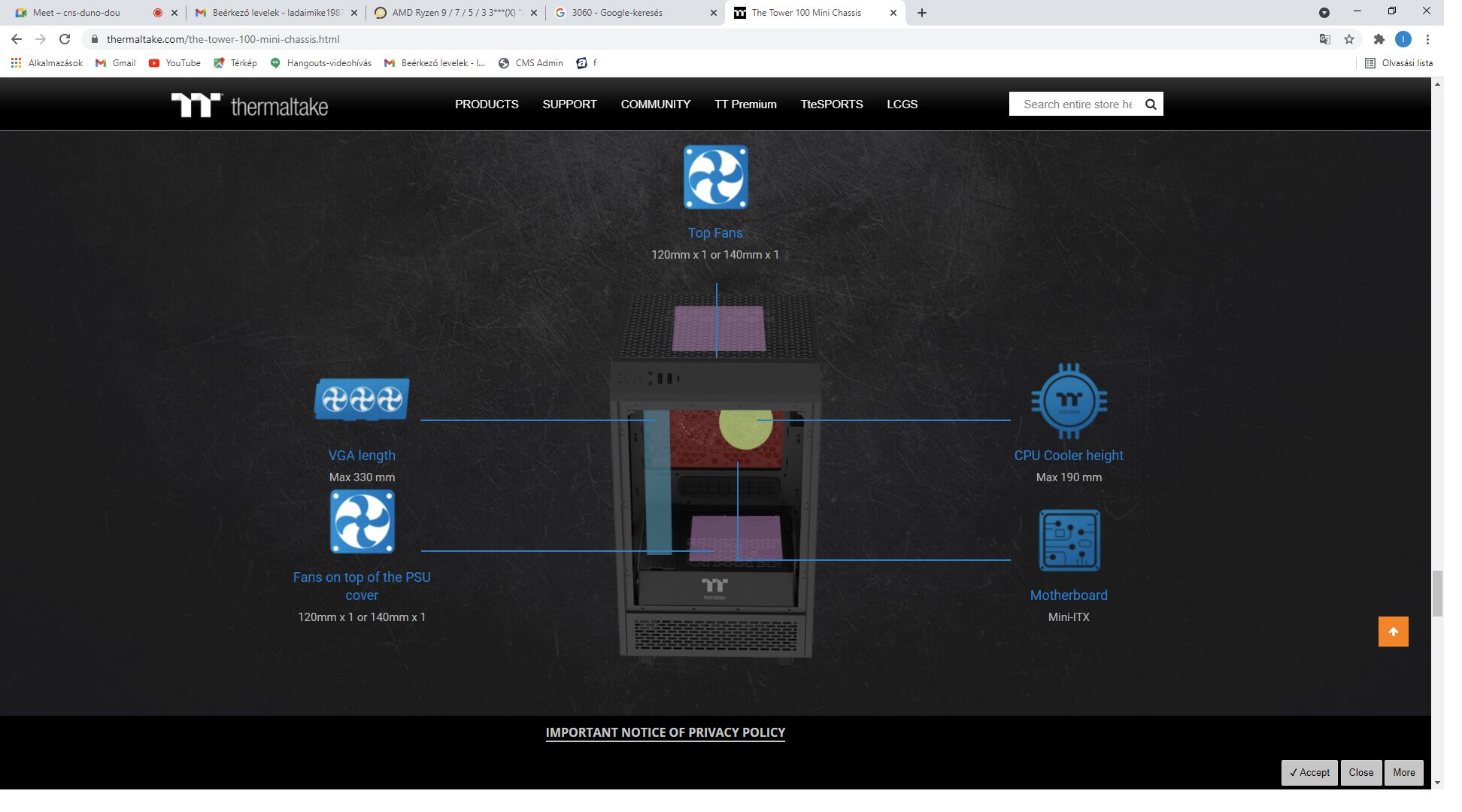Click the Close button on privacy notice
Viewport: 1462px width, 812px height.
1360,772
